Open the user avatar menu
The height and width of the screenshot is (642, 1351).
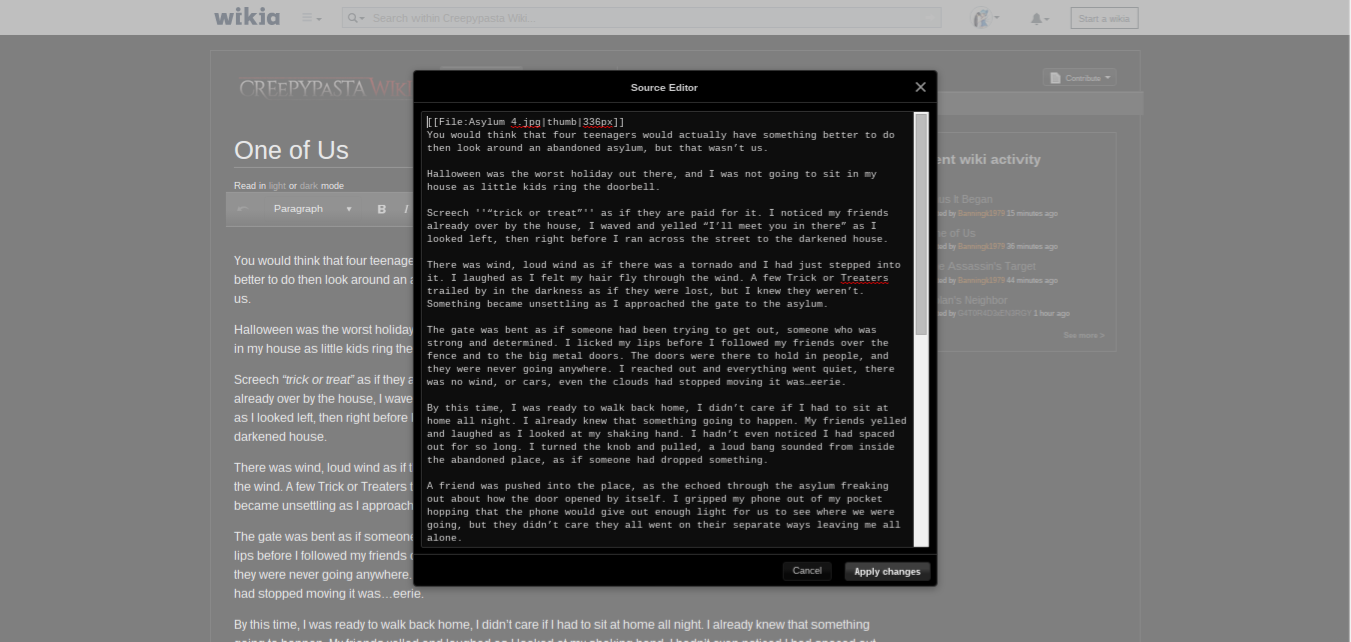[985, 18]
